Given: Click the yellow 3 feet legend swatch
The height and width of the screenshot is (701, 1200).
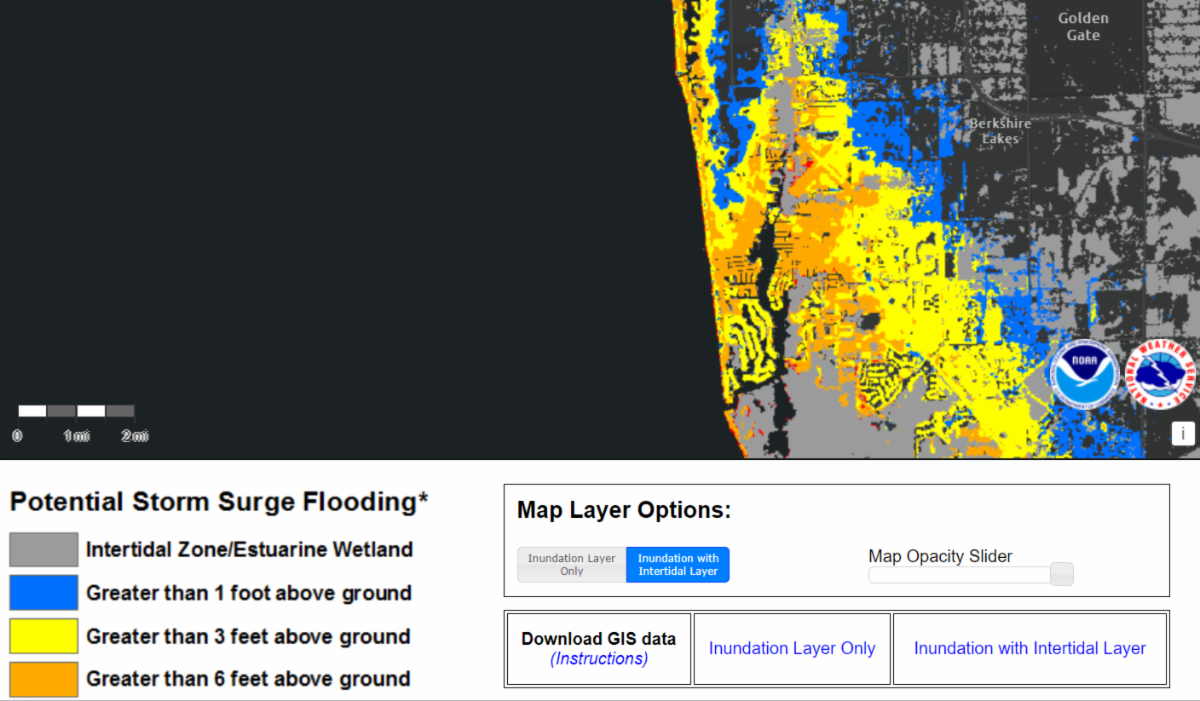Looking at the screenshot, I should pyautogui.click(x=44, y=636).
